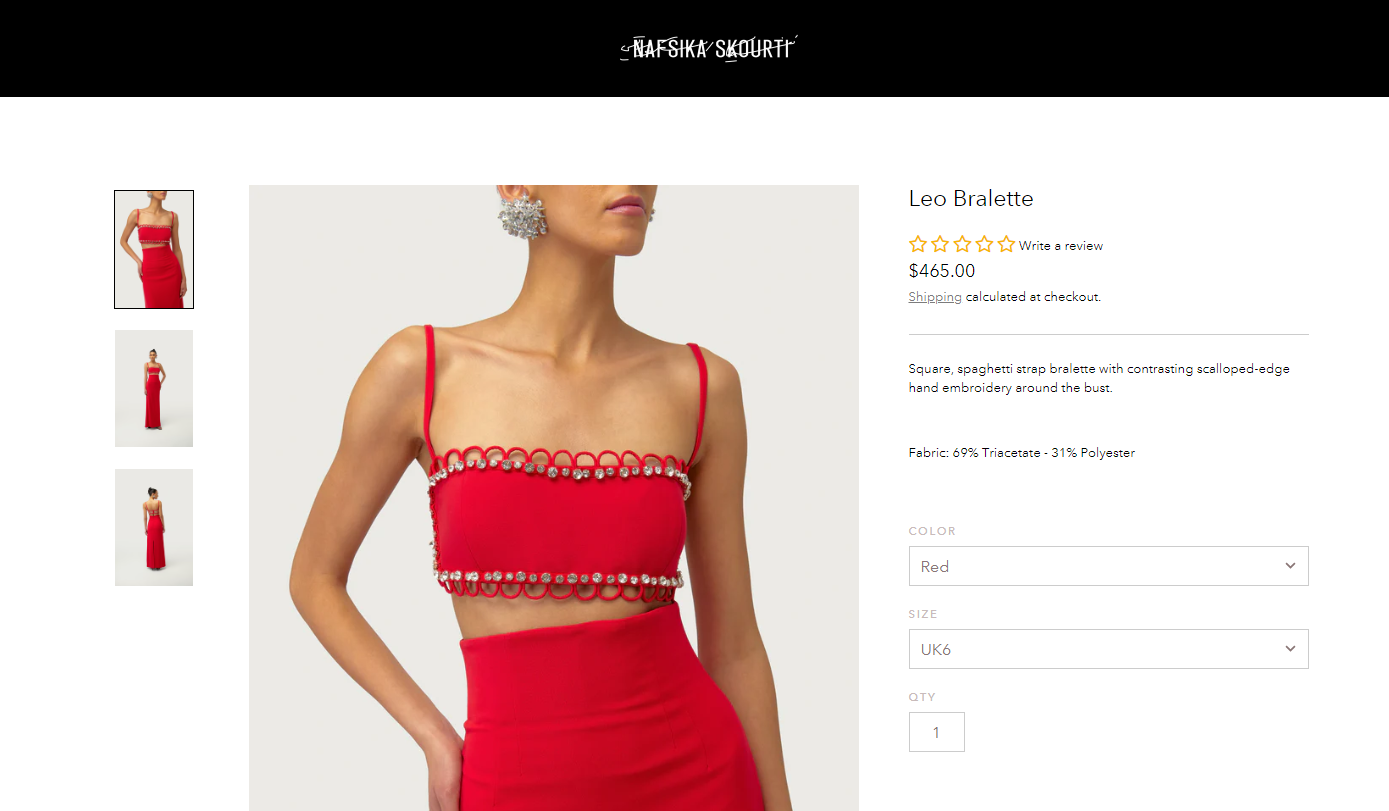This screenshot has height=811, width=1389.
Task: Click the SIZE field label
Action: point(923,614)
